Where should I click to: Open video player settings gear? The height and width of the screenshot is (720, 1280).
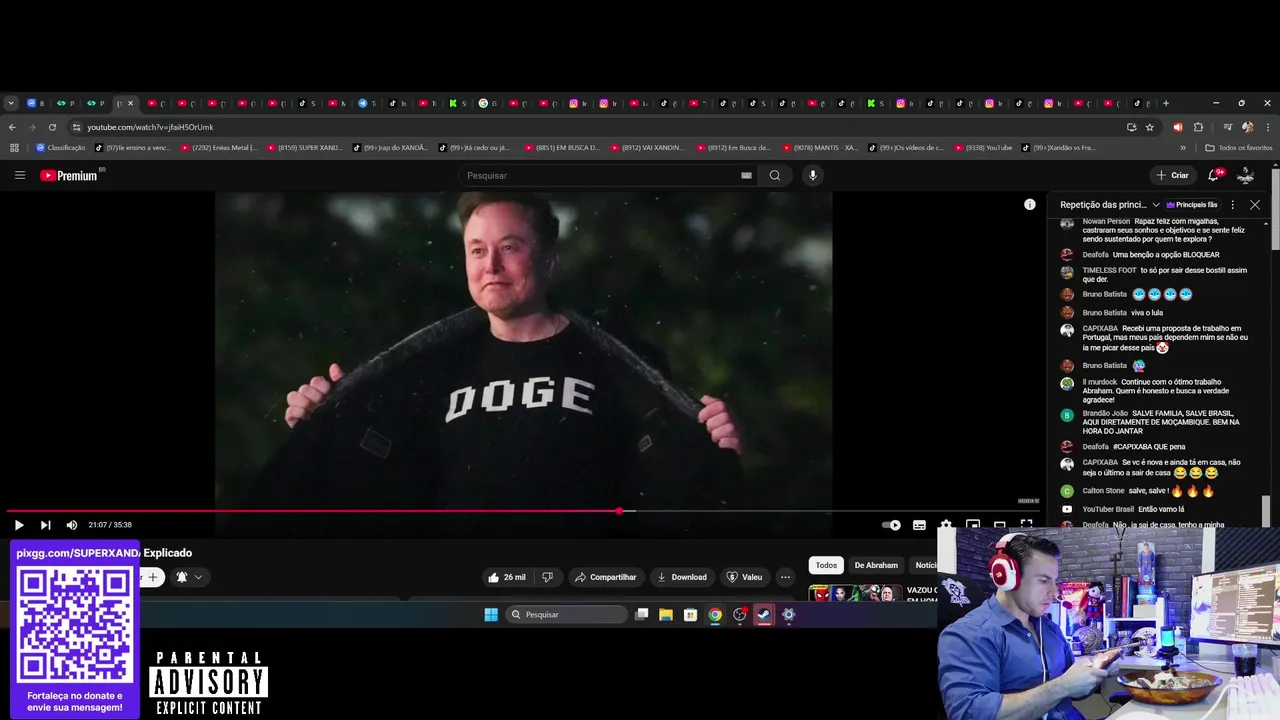946,525
